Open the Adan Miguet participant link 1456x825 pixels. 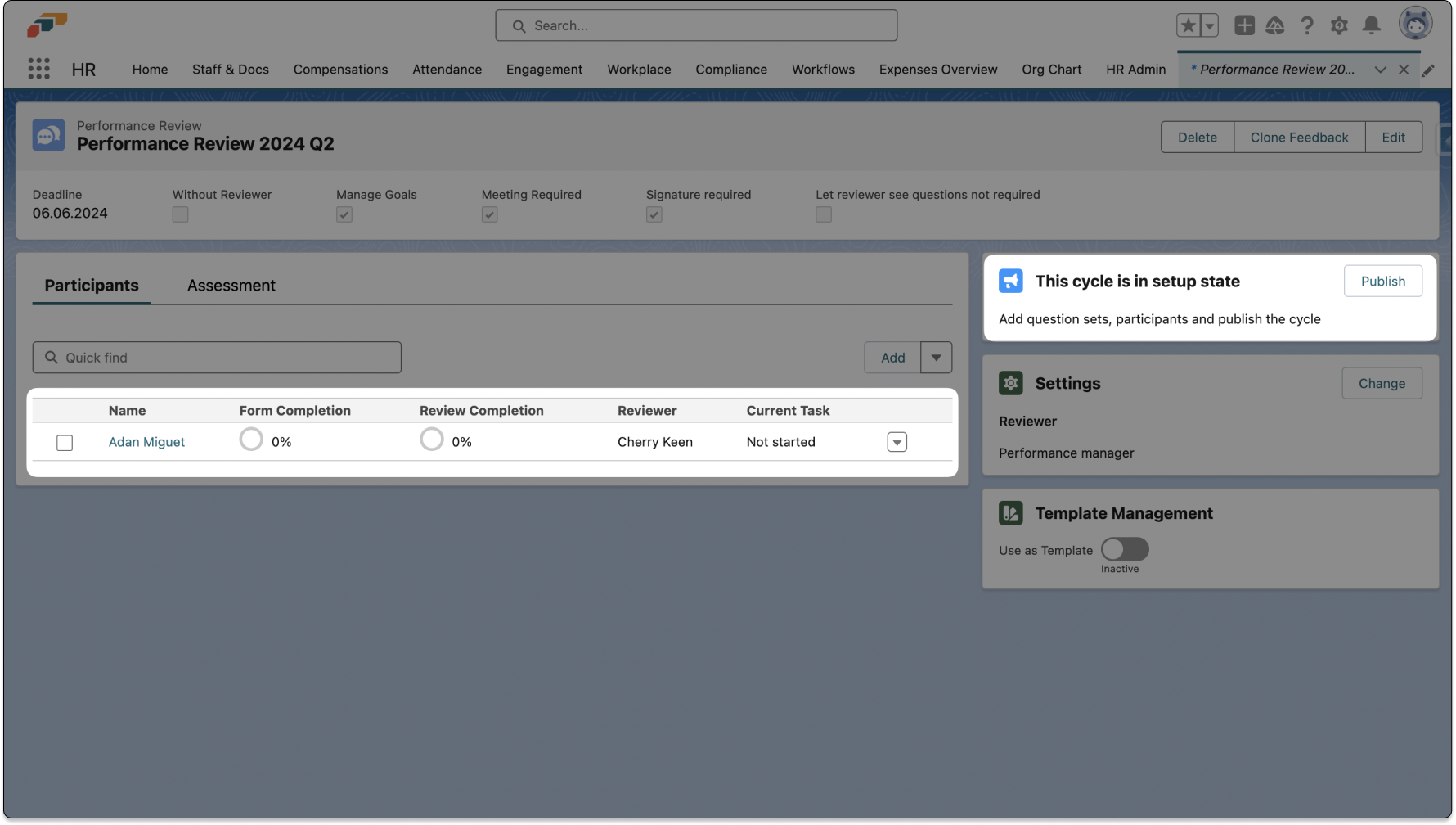tap(146, 442)
